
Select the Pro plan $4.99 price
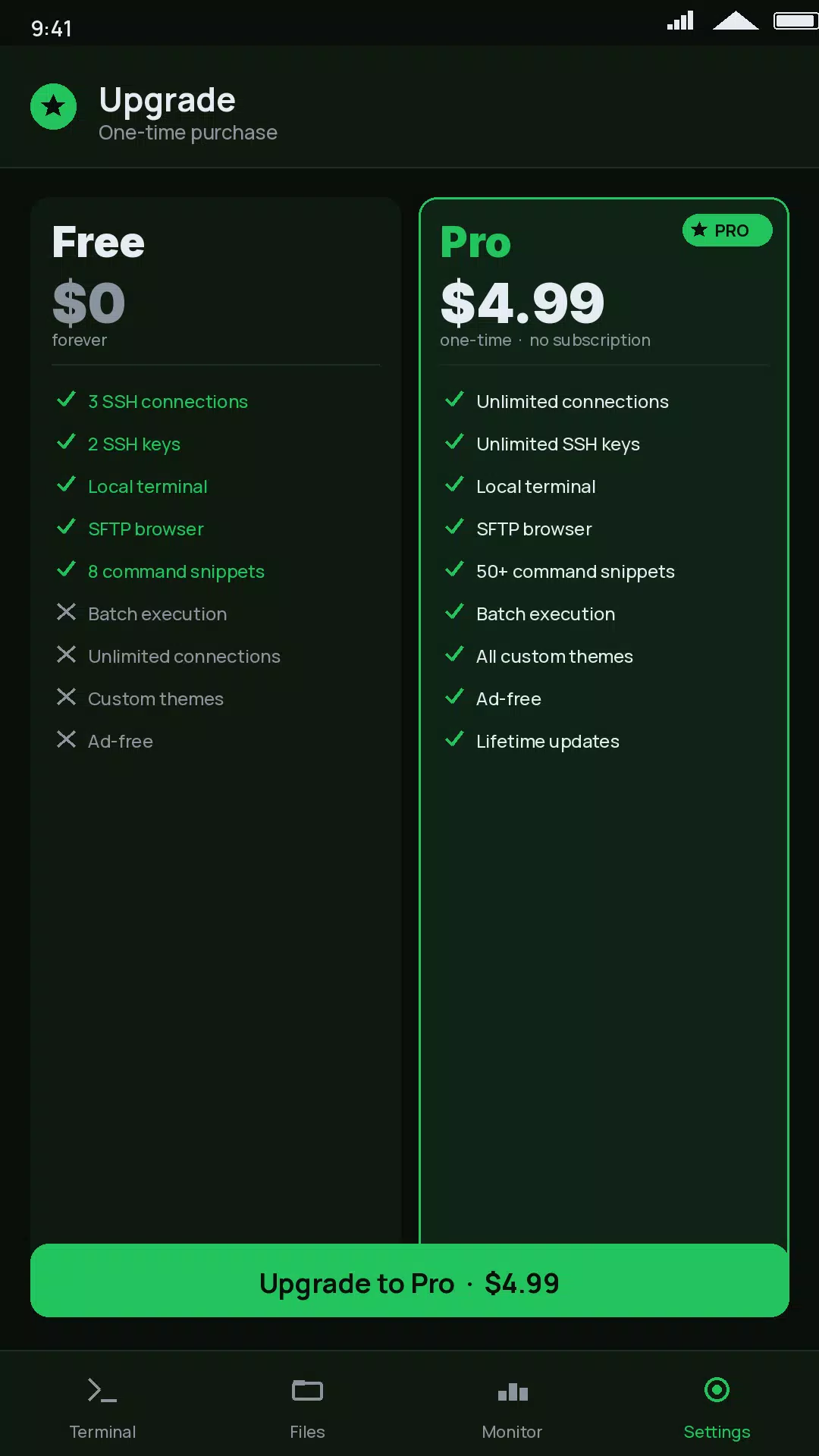pos(522,303)
